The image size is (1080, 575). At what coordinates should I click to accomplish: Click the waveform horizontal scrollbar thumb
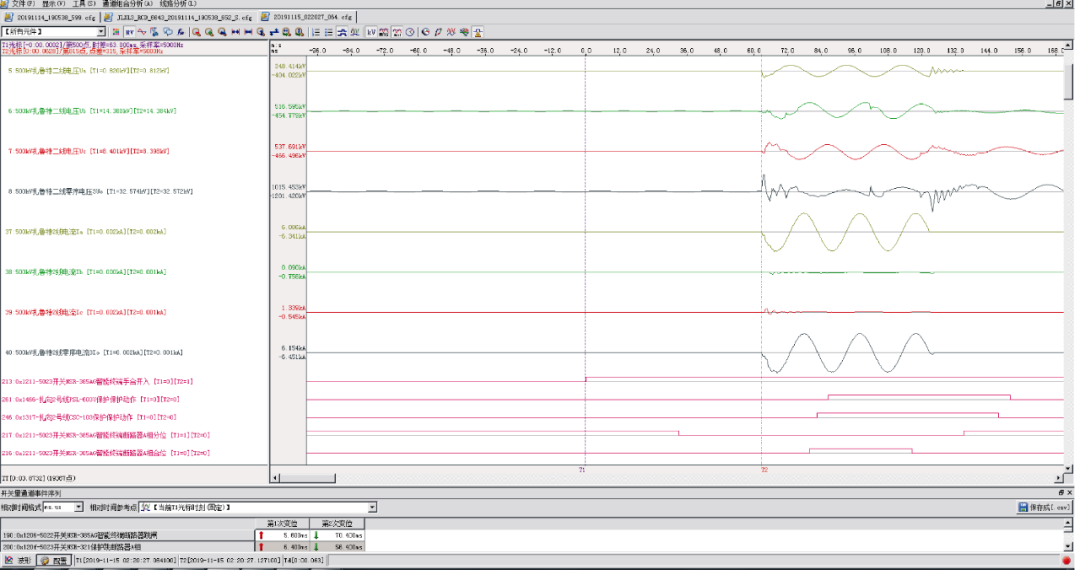pyautogui.click(x=307, y=477)
